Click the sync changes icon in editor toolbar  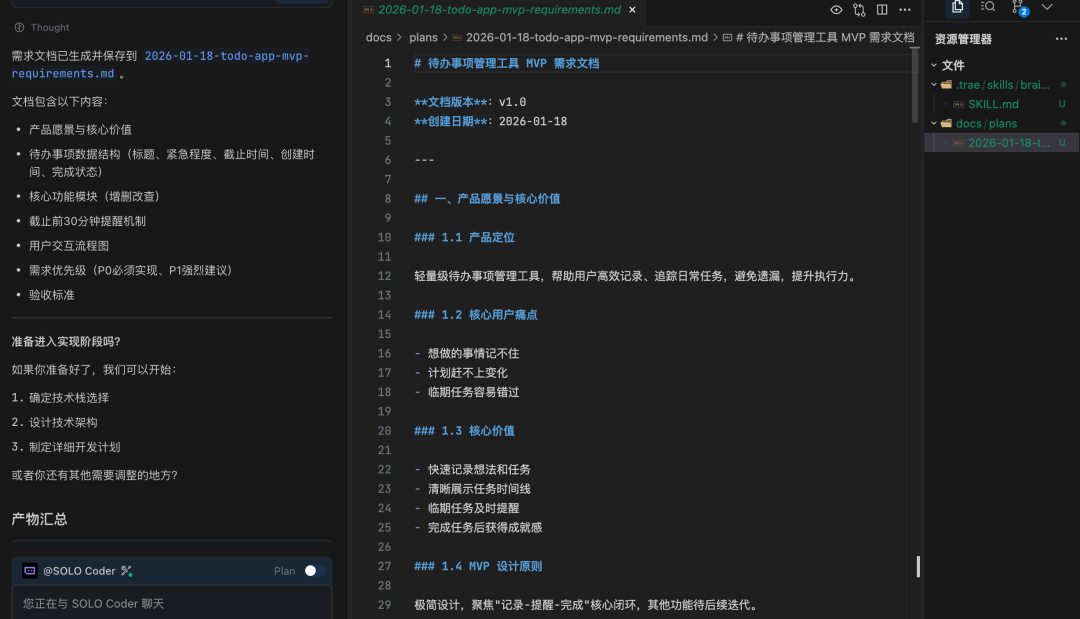click(x=858, y=8)
